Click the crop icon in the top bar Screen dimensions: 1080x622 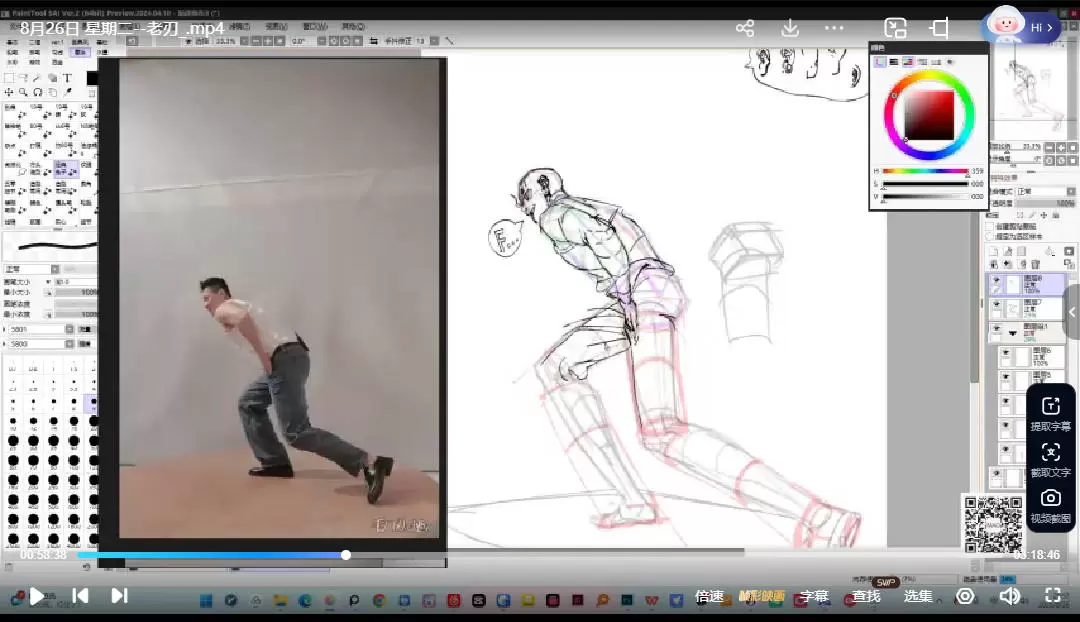pyautogui.click(x=939, y=28)
